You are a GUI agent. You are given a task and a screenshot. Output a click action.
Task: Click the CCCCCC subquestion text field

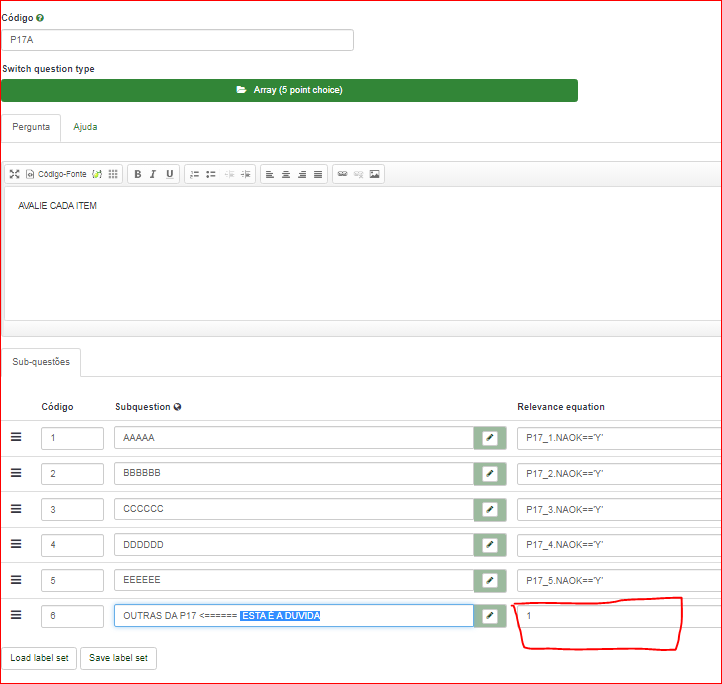pyautogui.click(x=294, y=509)
